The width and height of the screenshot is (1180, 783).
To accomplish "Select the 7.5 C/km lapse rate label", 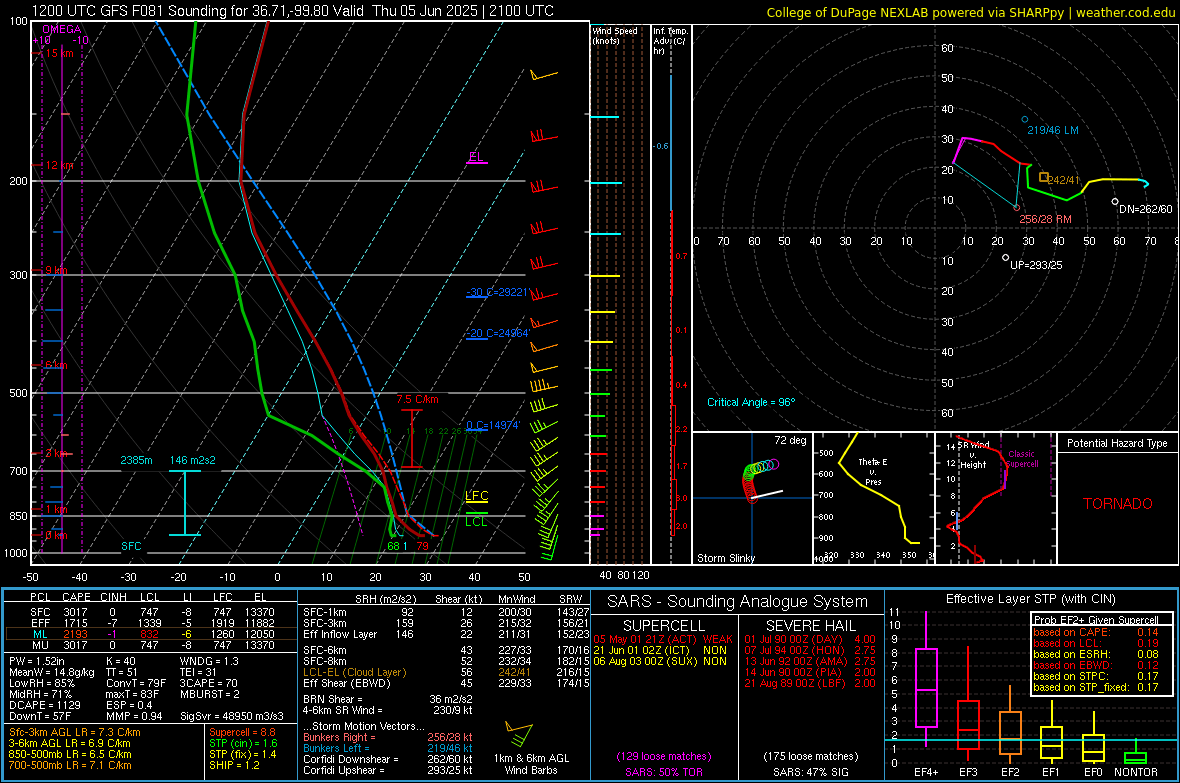I will pyautogui.click(x=418, y=400).
